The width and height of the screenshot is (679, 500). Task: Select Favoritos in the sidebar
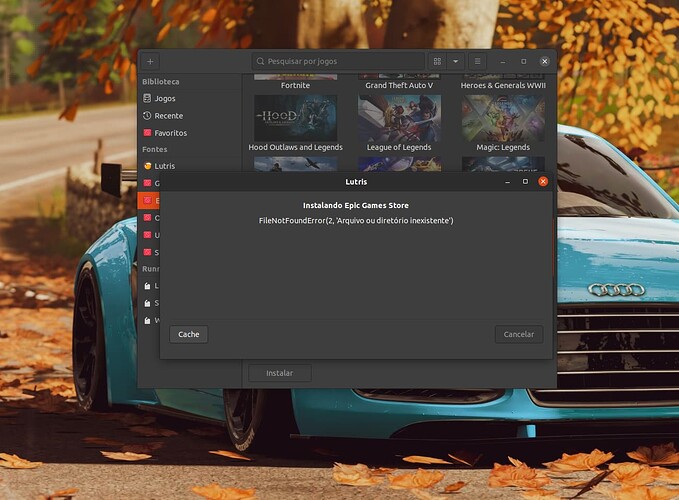coord(189,133)
